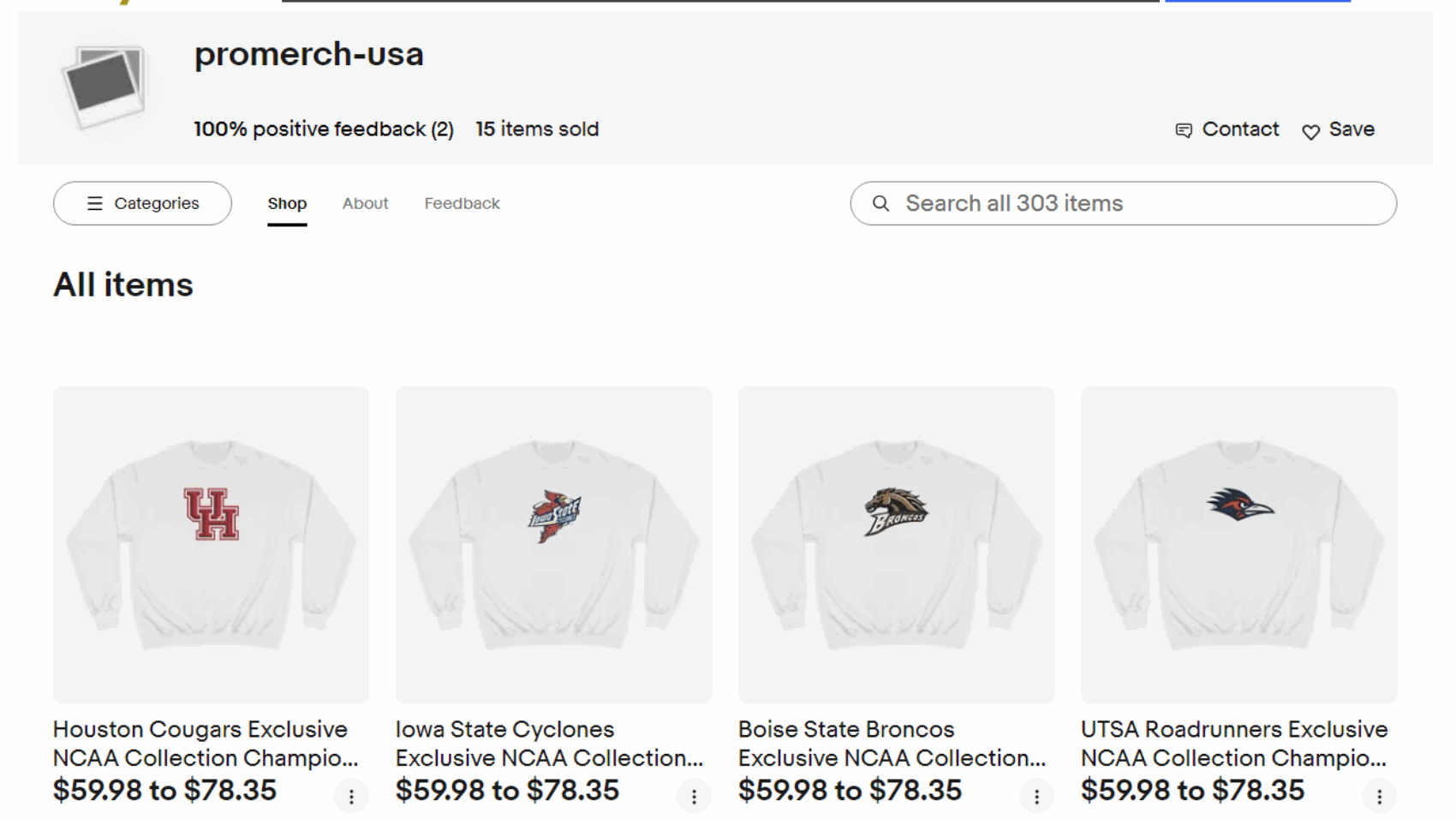
Task: Open the 100% positive feedback link
Action: (x=323, y=129)
